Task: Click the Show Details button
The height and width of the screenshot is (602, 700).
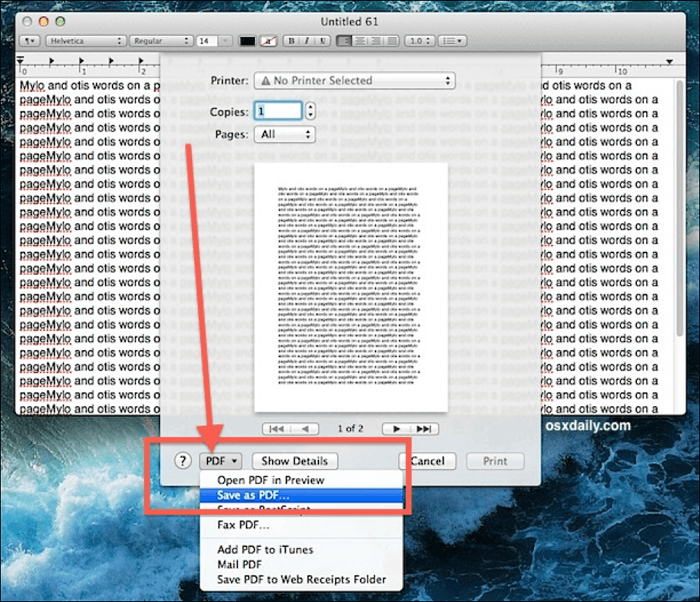Action: click(294, 461)
